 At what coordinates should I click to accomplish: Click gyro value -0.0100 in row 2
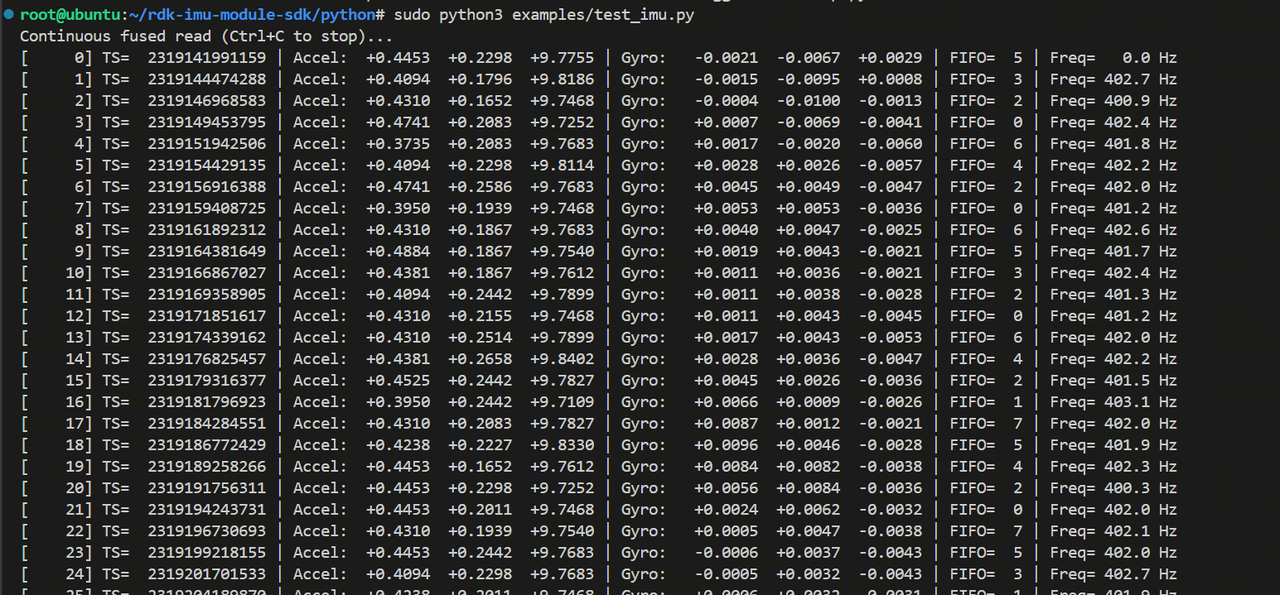tap(808, 101)
